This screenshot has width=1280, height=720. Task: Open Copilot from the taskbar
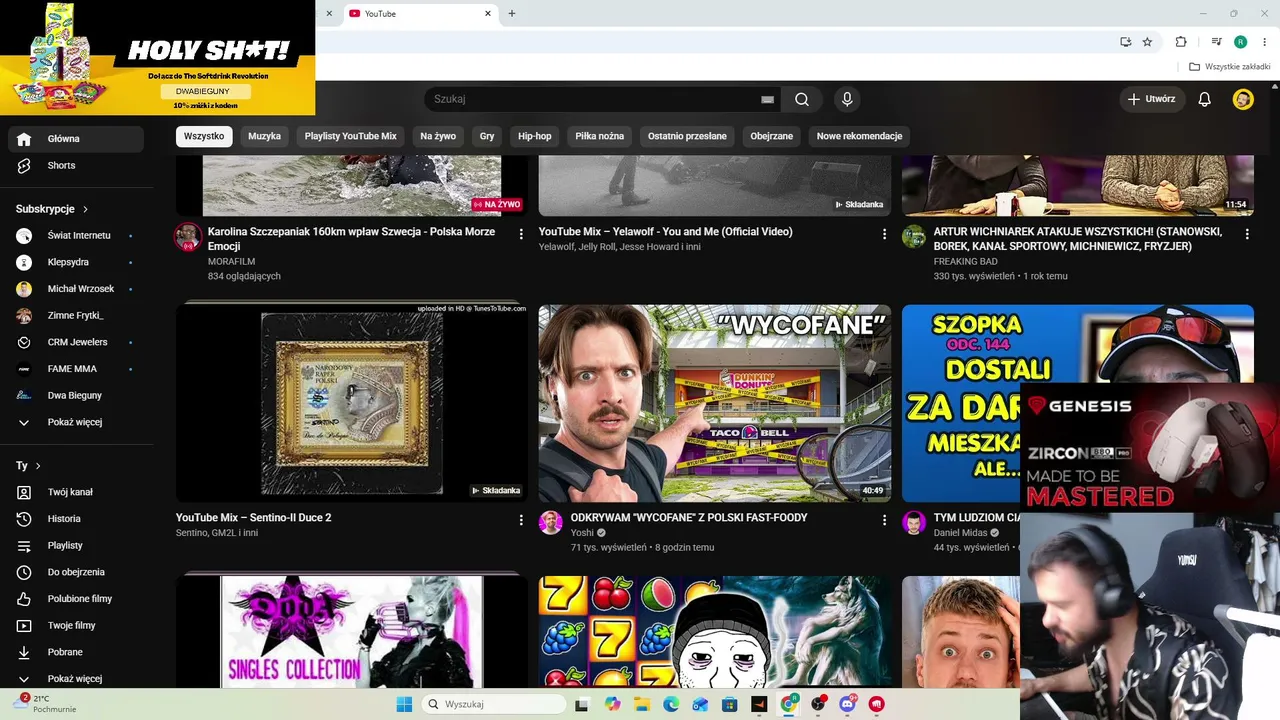(x=612, y=704)
